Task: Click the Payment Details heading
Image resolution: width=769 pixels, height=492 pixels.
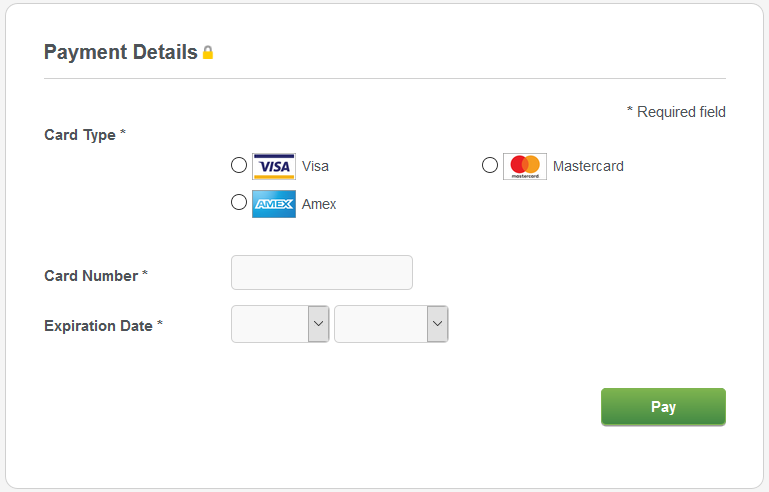Action: (121, 52)
